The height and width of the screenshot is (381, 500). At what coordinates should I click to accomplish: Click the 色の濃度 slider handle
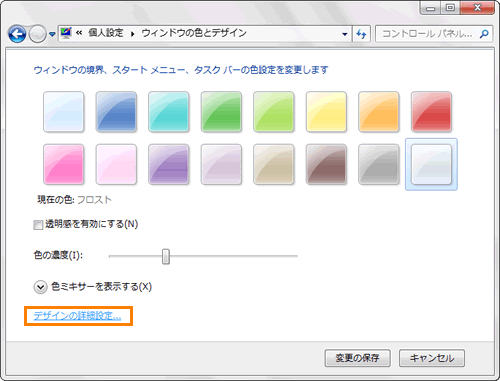click(x=166, y=256)
